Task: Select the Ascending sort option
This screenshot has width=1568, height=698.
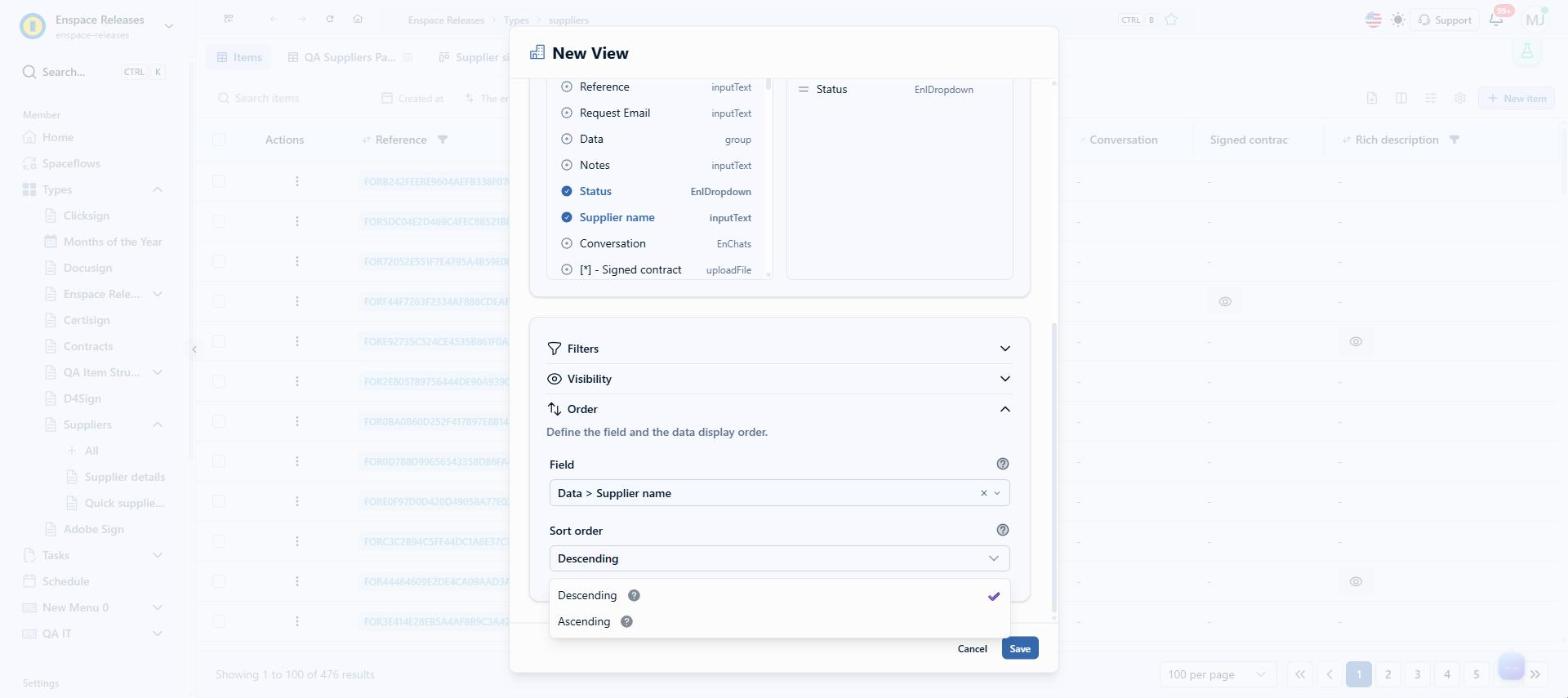Action: coord(779,621)
